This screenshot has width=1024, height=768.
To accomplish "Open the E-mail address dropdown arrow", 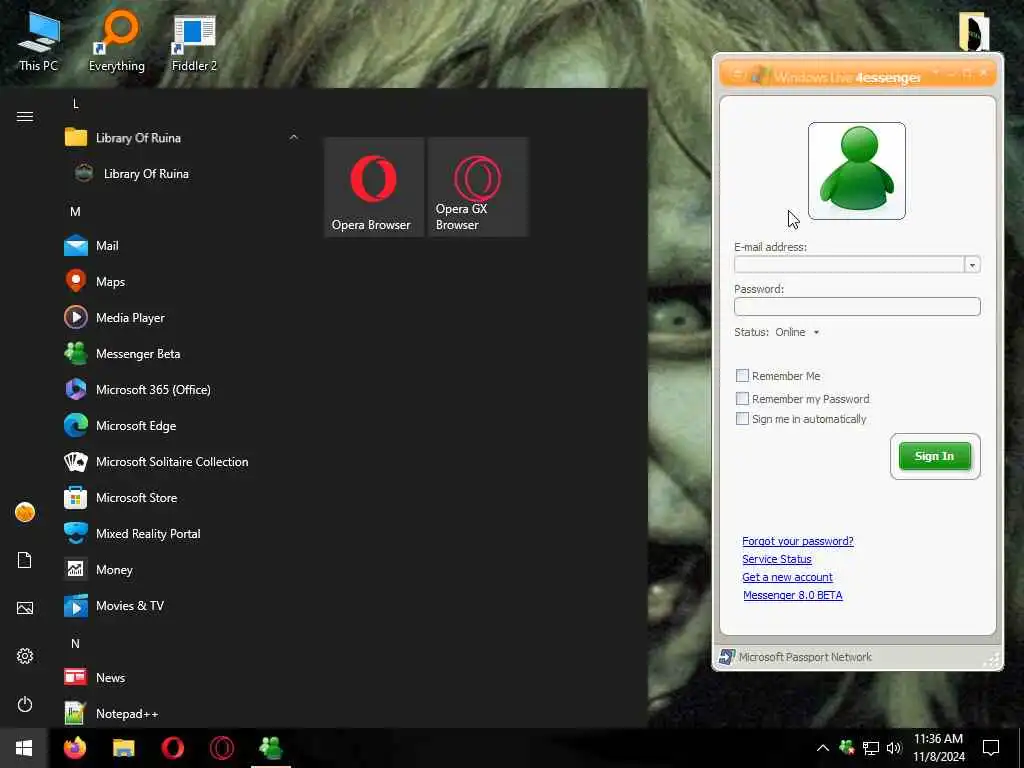I will 972,264.
